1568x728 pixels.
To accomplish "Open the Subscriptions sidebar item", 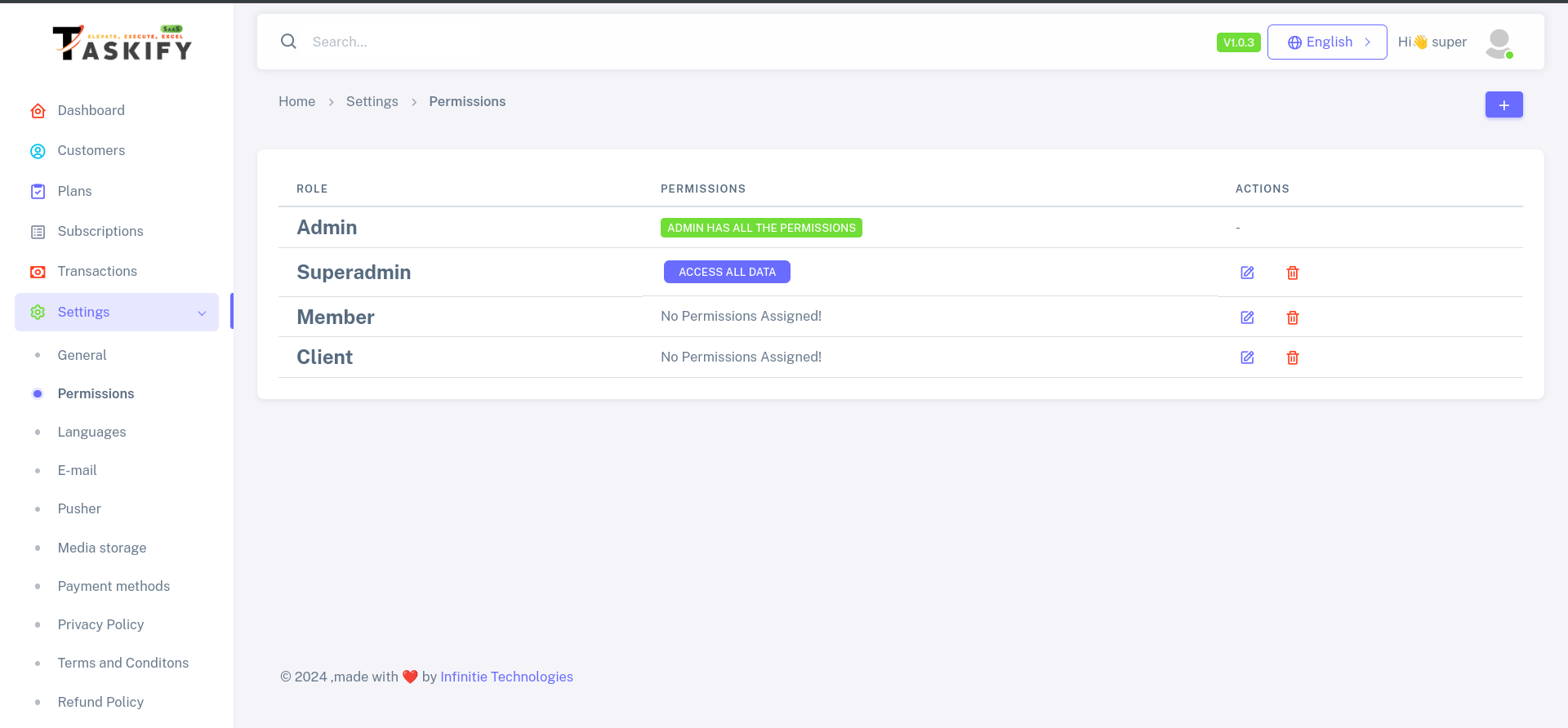I will click(100, 231).
